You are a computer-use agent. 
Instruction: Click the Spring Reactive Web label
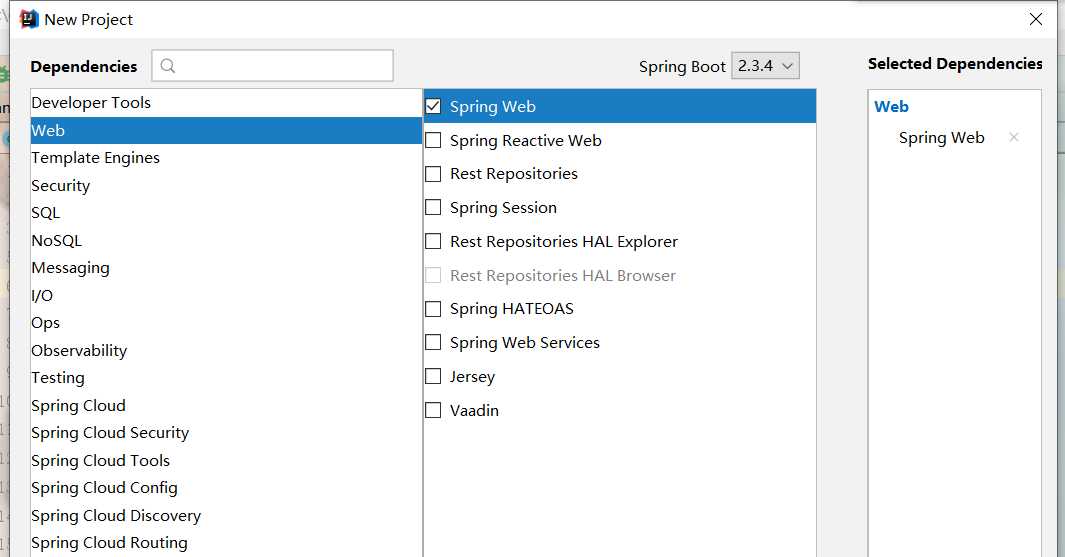[526, 141]
